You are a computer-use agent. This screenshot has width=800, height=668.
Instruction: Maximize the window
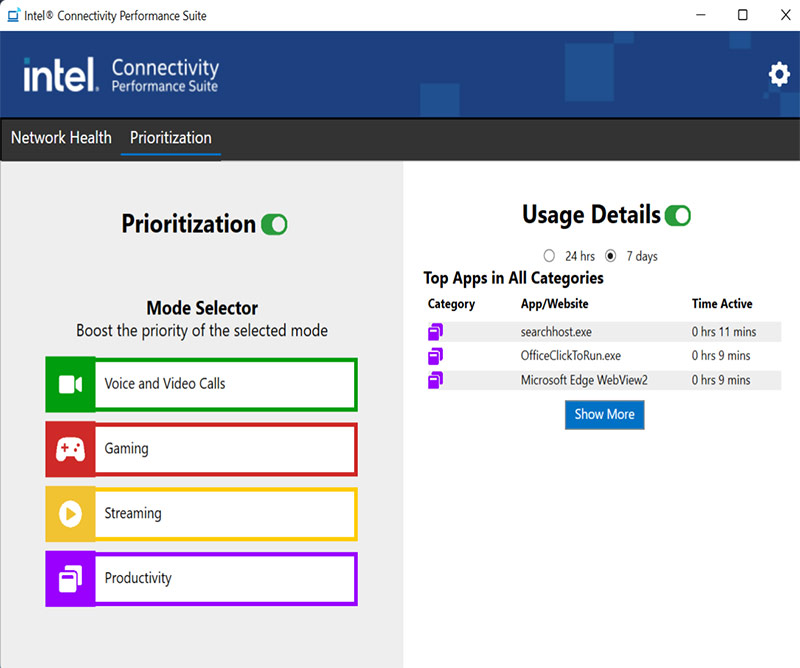pyautogui.click(x=743, y=15)
